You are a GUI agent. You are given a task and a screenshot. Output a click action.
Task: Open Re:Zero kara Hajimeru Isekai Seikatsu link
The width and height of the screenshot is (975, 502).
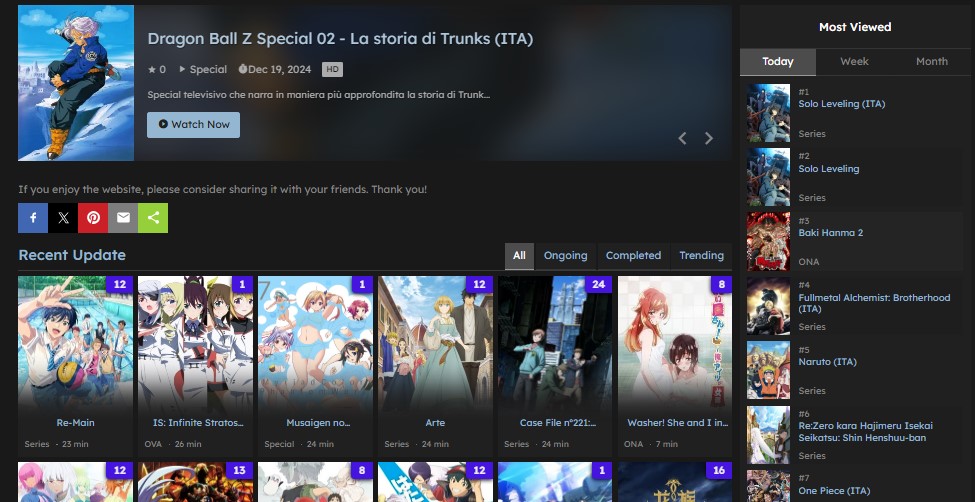[866, 432]
